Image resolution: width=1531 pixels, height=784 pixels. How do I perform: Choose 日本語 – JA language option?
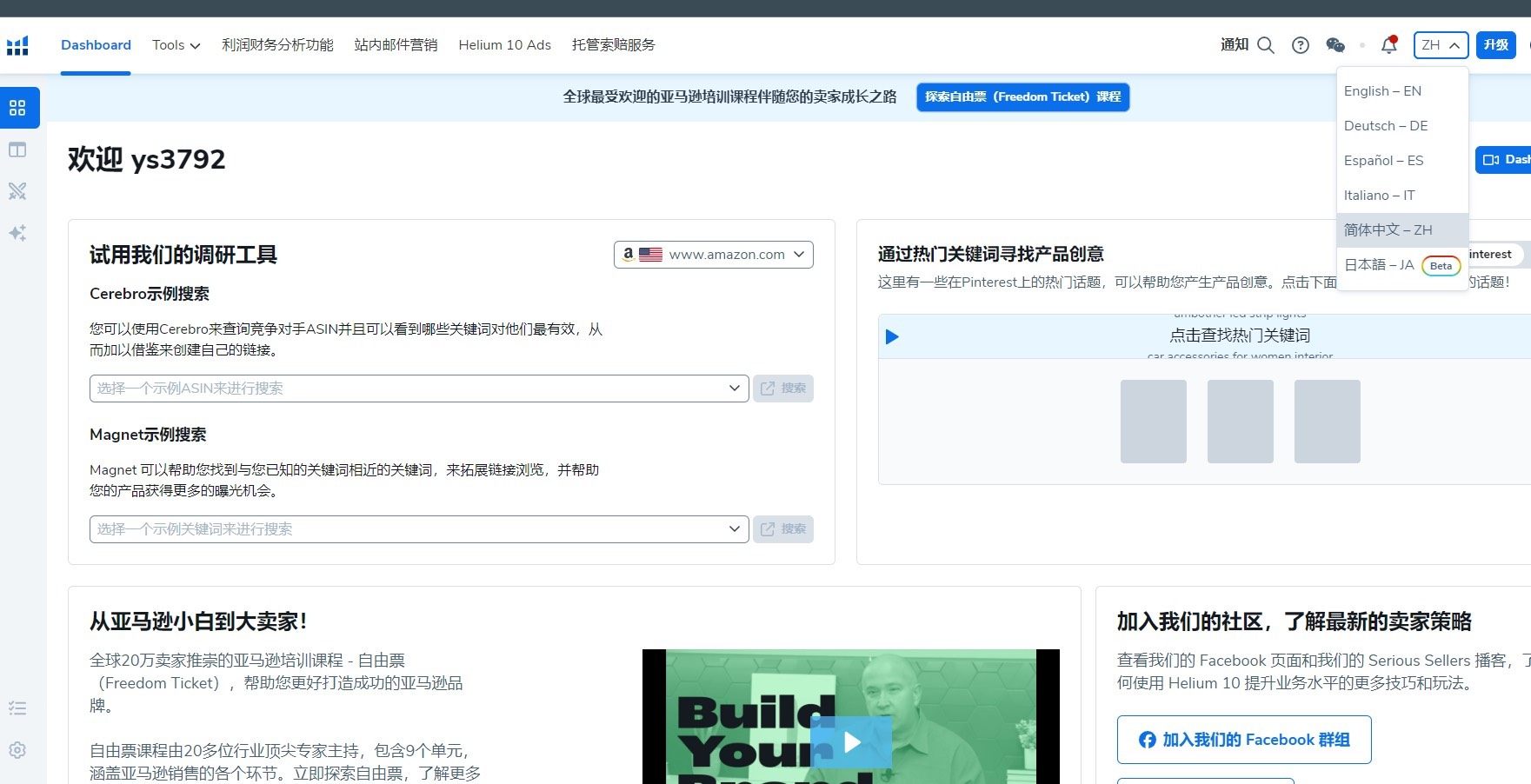[1379, 265]
